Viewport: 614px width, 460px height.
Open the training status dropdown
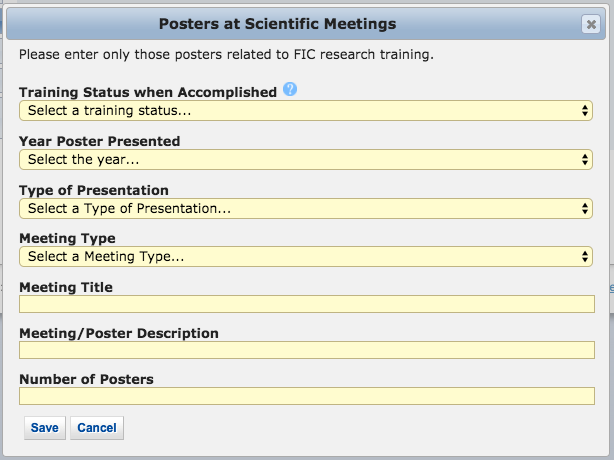click(x=306, y=110)
